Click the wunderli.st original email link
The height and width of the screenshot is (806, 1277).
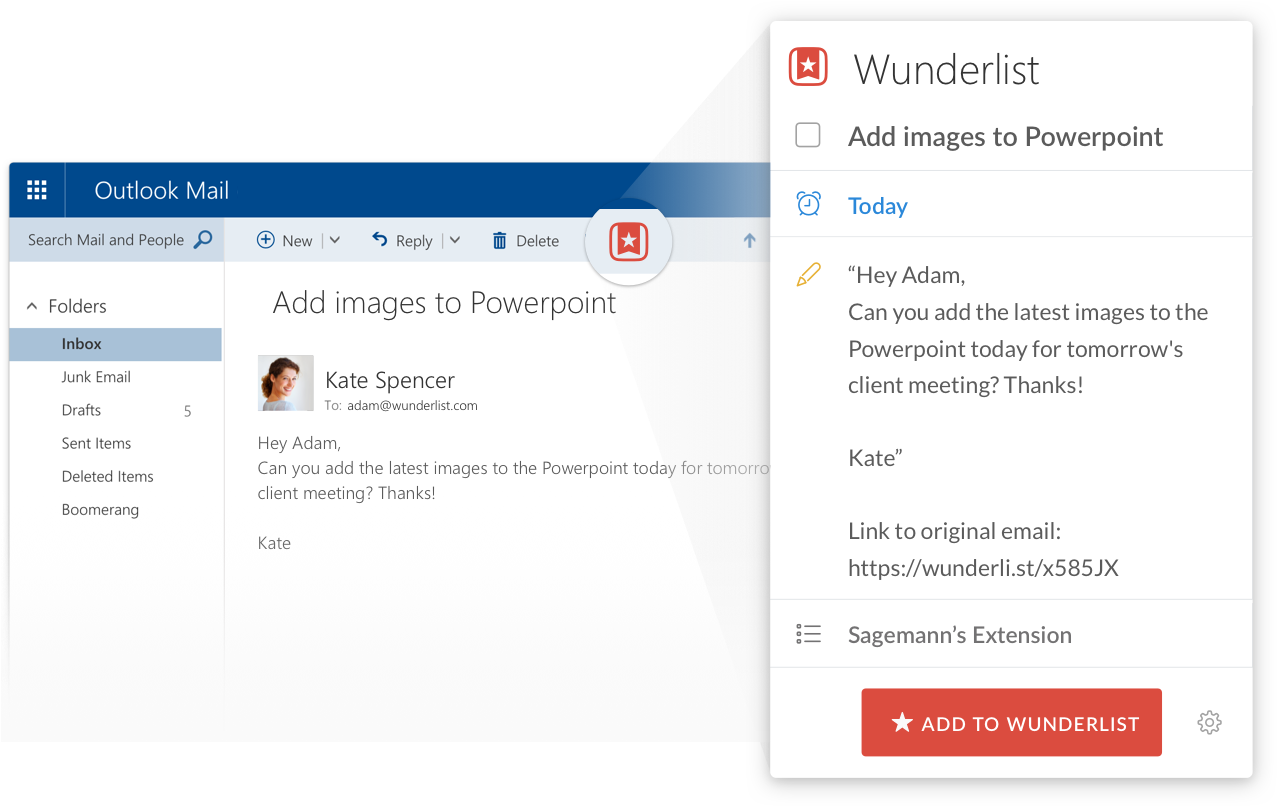(983, 568)
